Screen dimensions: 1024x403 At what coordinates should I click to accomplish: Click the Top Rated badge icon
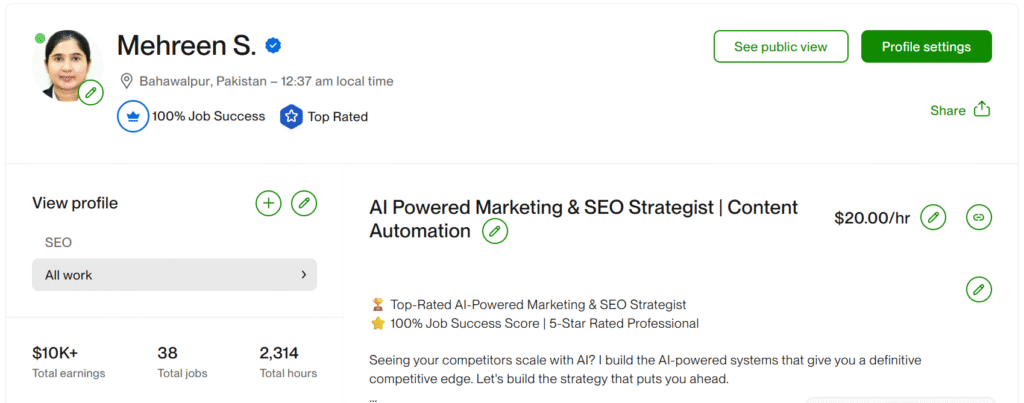[x=291, y=116]
